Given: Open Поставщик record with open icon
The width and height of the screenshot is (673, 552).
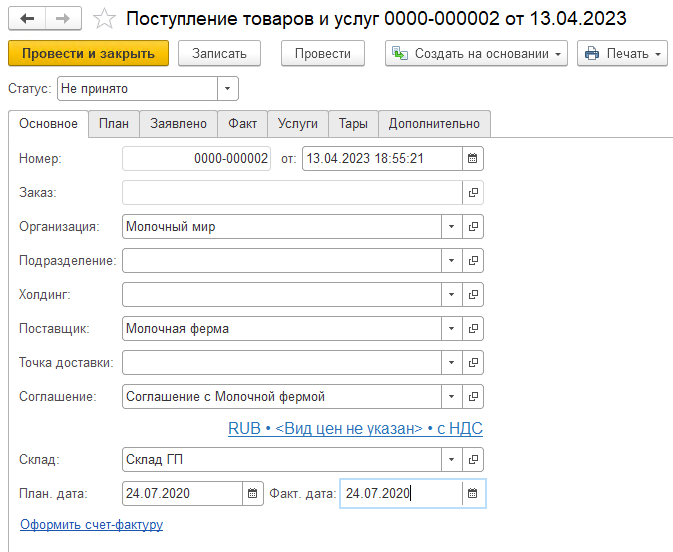Looking at the screenshot, I should click(x=474, y=328).
